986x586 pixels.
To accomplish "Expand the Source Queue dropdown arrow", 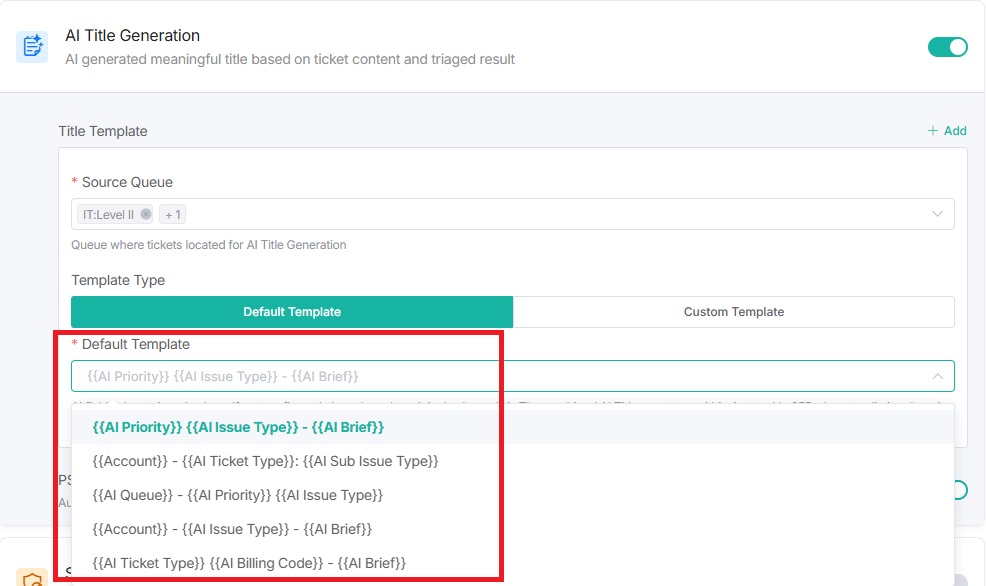I will (937, 214).
